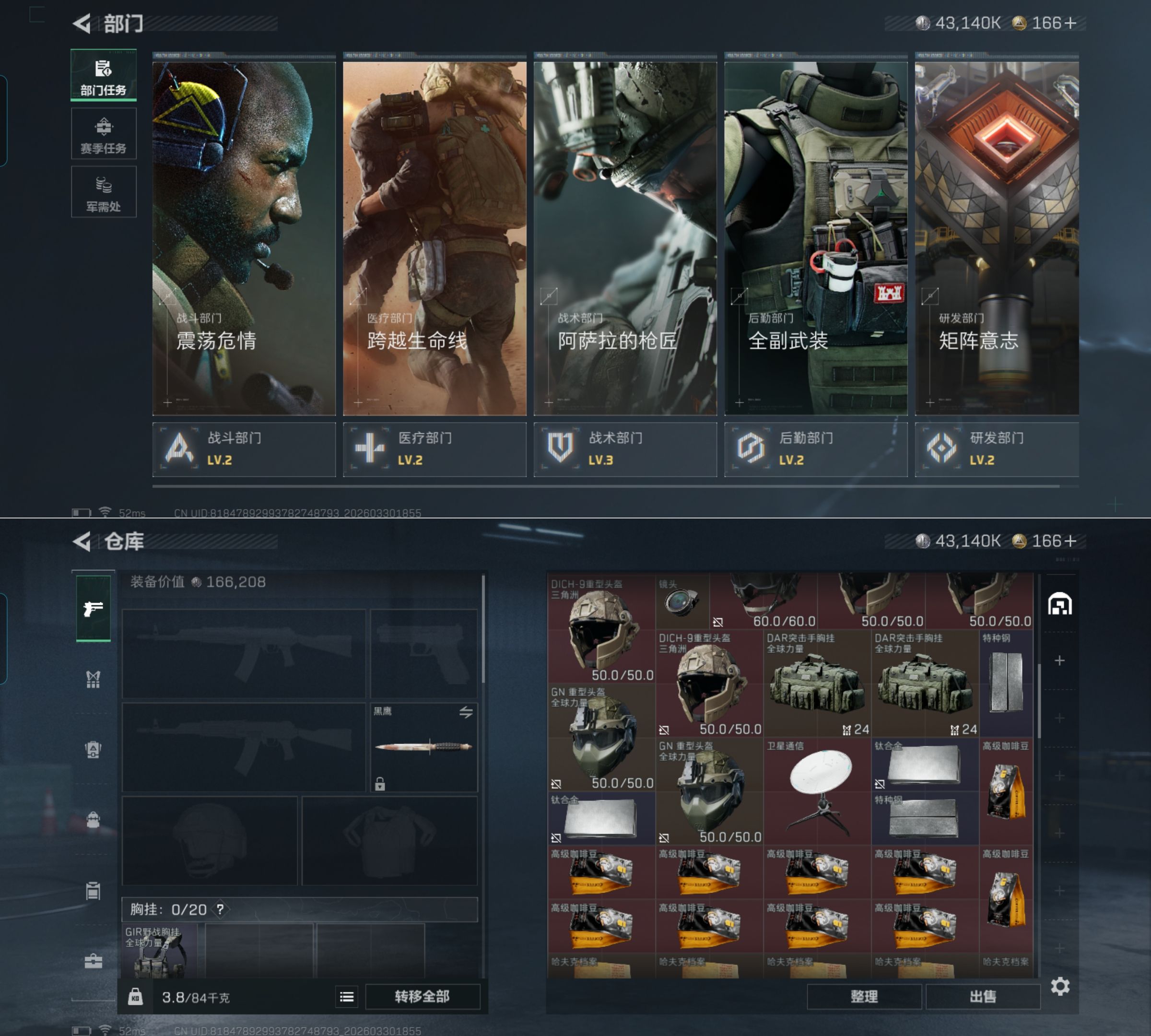Open the chest rig sidebar icon
The width and height of the screenshot is (1151, 1036).
[94, 679]
